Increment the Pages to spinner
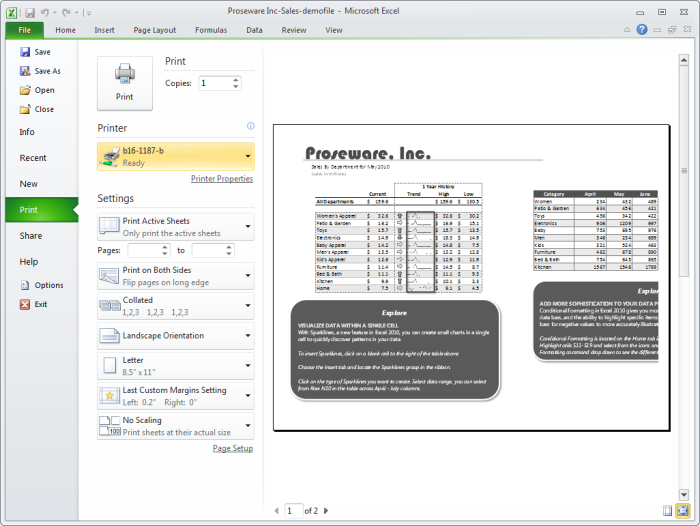The image size is (700, 526). point(229,247)
